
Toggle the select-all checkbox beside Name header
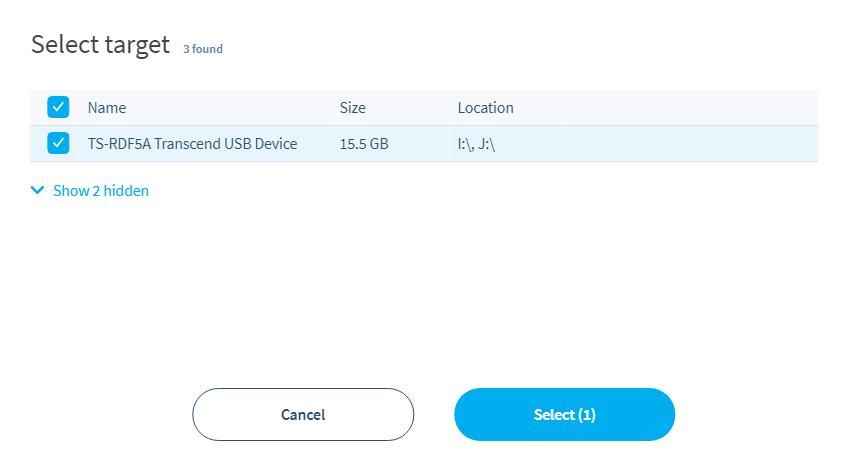(x=58, y=107)
